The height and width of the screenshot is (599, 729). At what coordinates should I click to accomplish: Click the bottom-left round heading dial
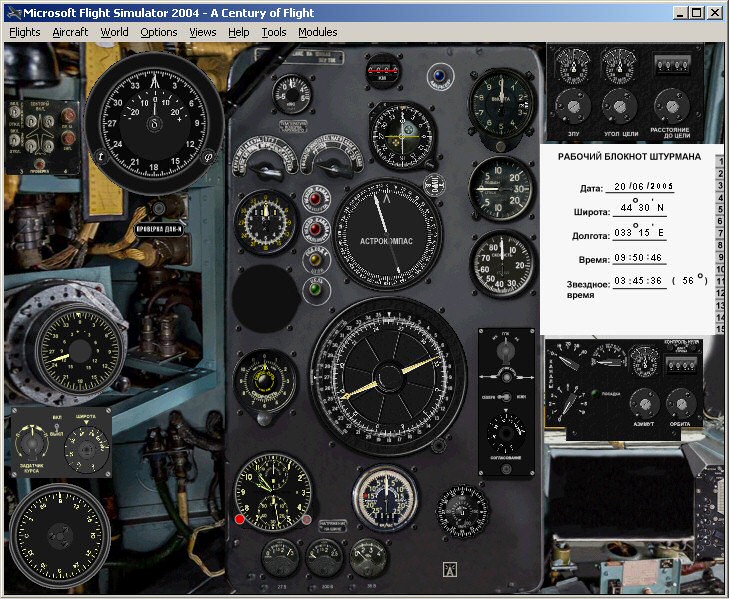click(60, 536)
